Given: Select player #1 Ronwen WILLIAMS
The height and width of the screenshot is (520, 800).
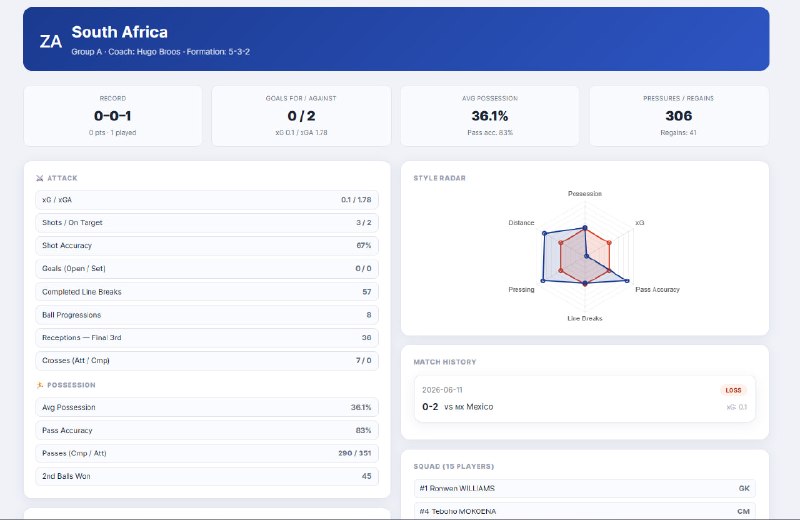Looking at the screenshot, I should [x=585, y=488].
